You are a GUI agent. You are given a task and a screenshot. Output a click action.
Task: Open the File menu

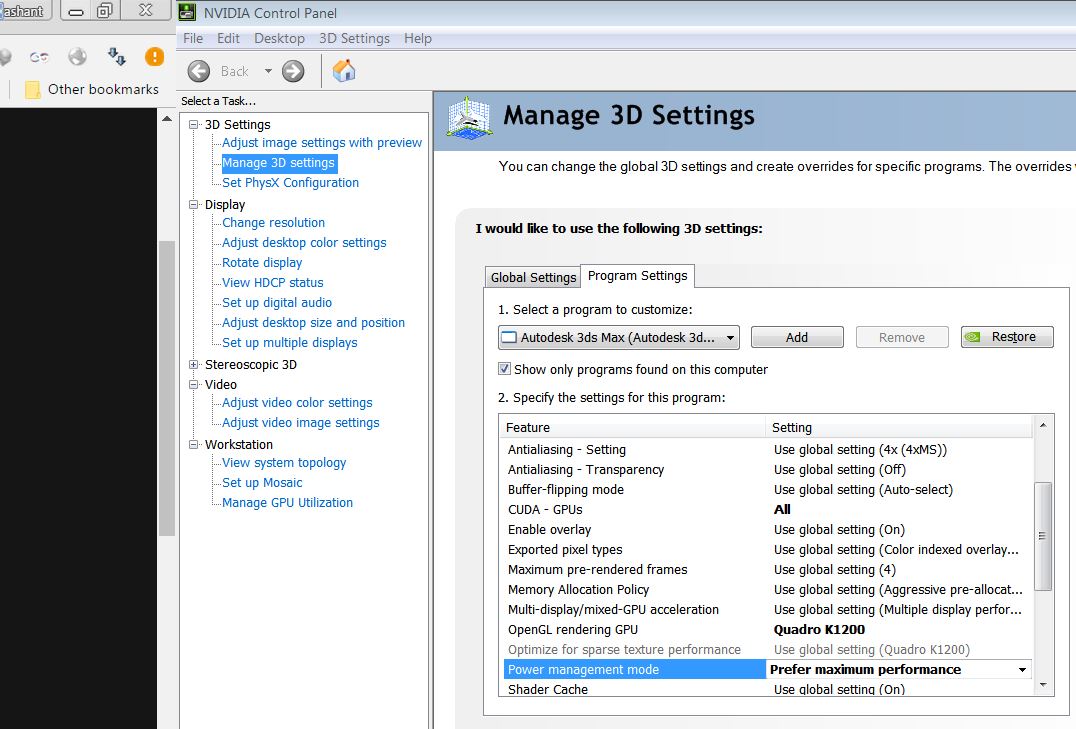(x=193, y=38)
